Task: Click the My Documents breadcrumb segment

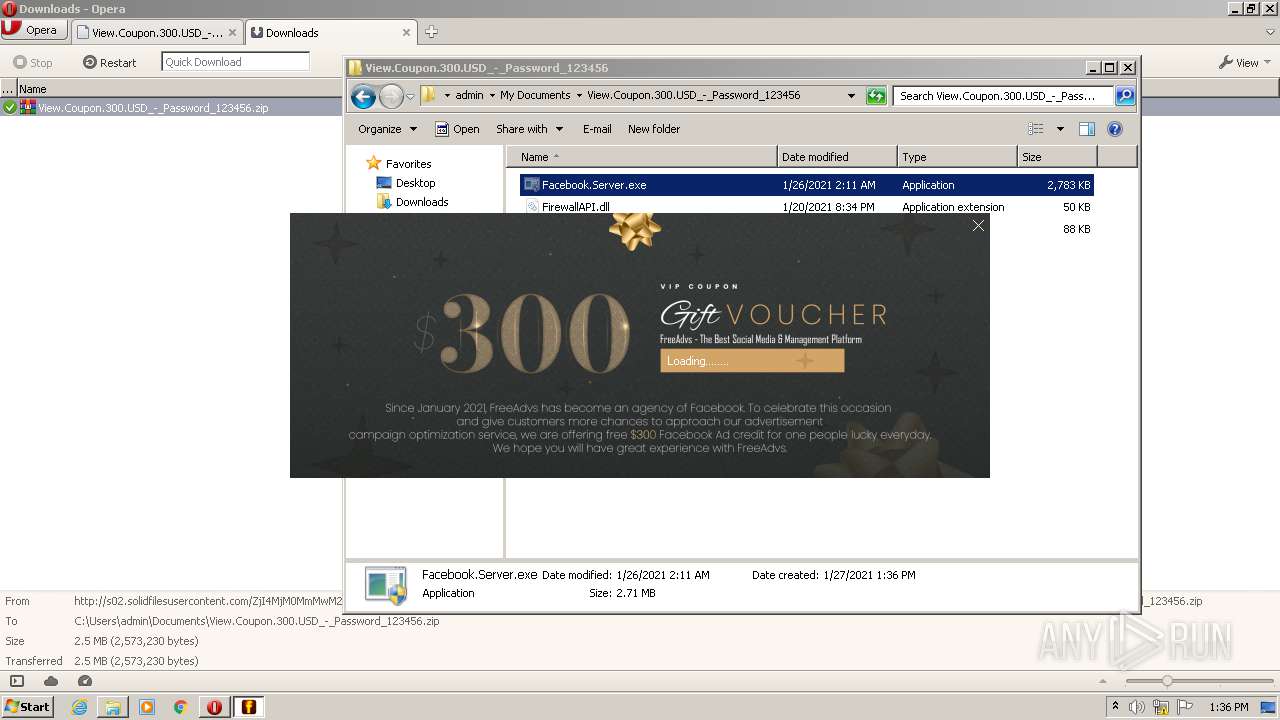Action: click(x=535, y=96)
